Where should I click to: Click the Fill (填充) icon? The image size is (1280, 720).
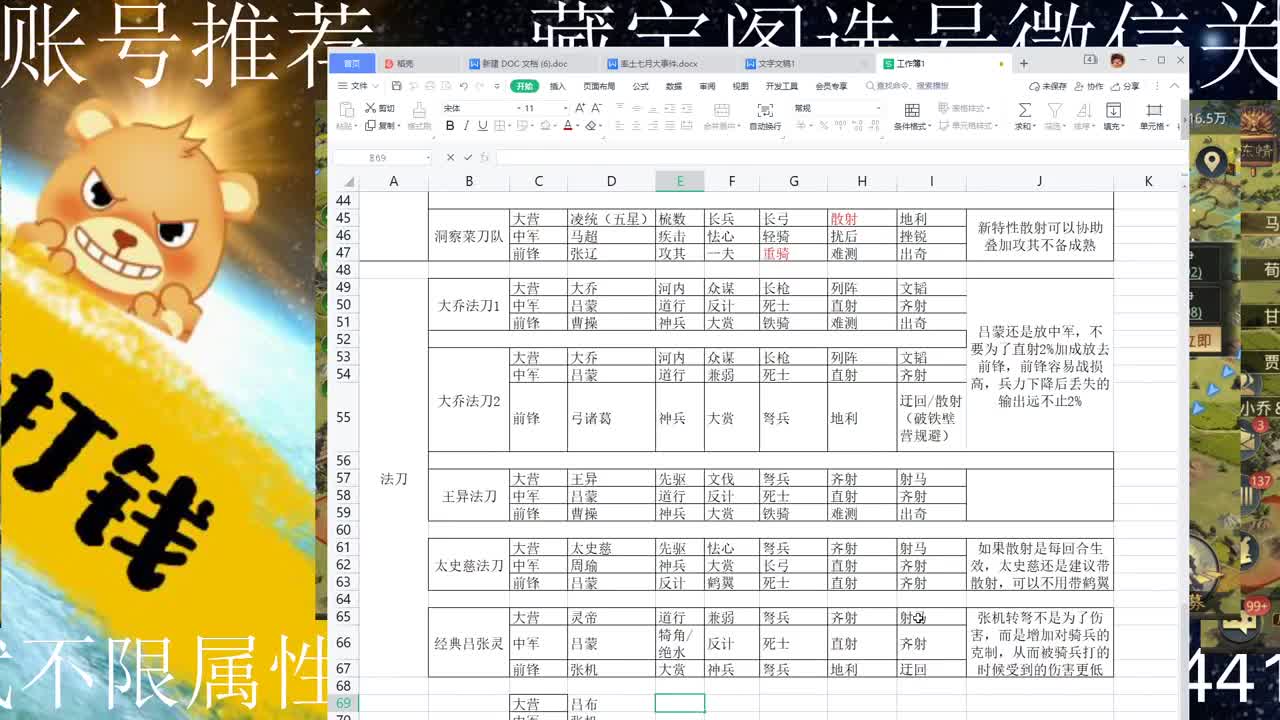pos(1113,110)
